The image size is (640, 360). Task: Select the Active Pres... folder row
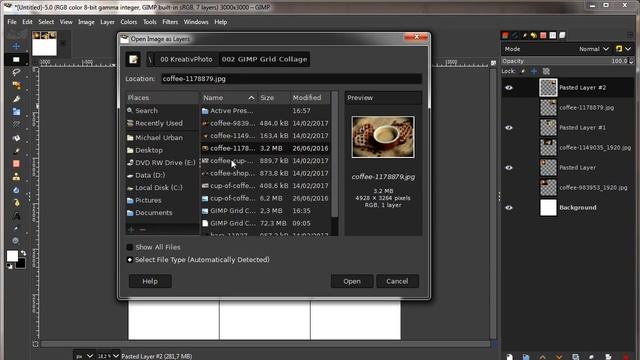(x=265, y=111)
